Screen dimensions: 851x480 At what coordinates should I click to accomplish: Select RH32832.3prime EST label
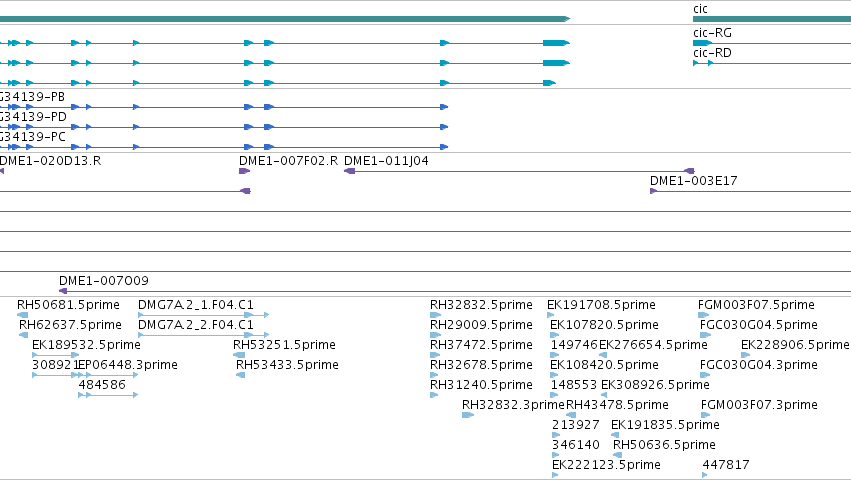[x=513, y=405]
